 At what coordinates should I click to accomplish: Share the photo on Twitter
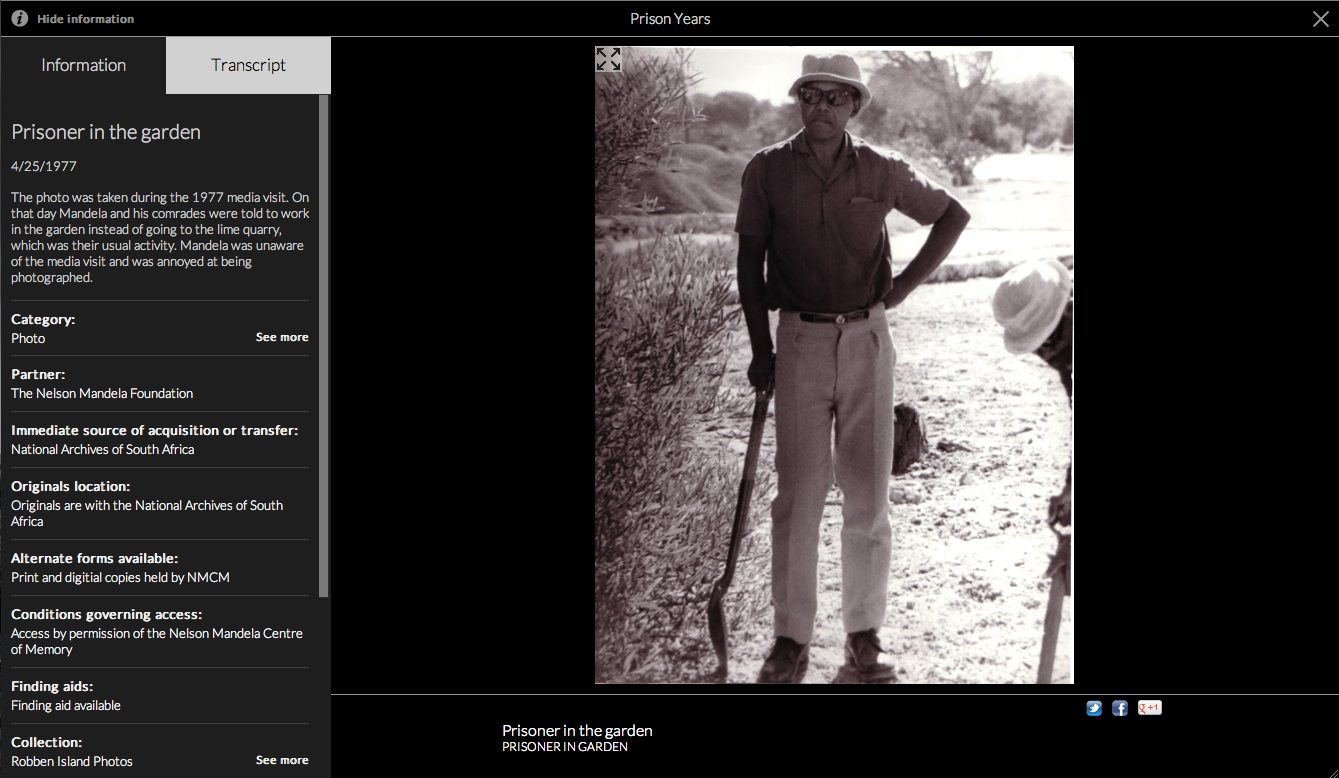[1094, 708]
